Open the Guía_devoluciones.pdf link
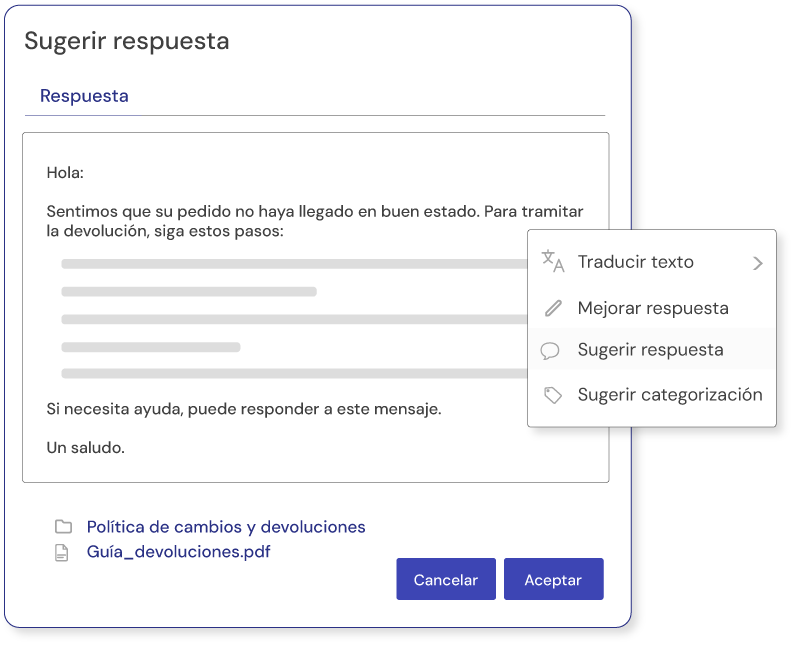791x645 pixels. pyautogui.click(x=179, y=552)
